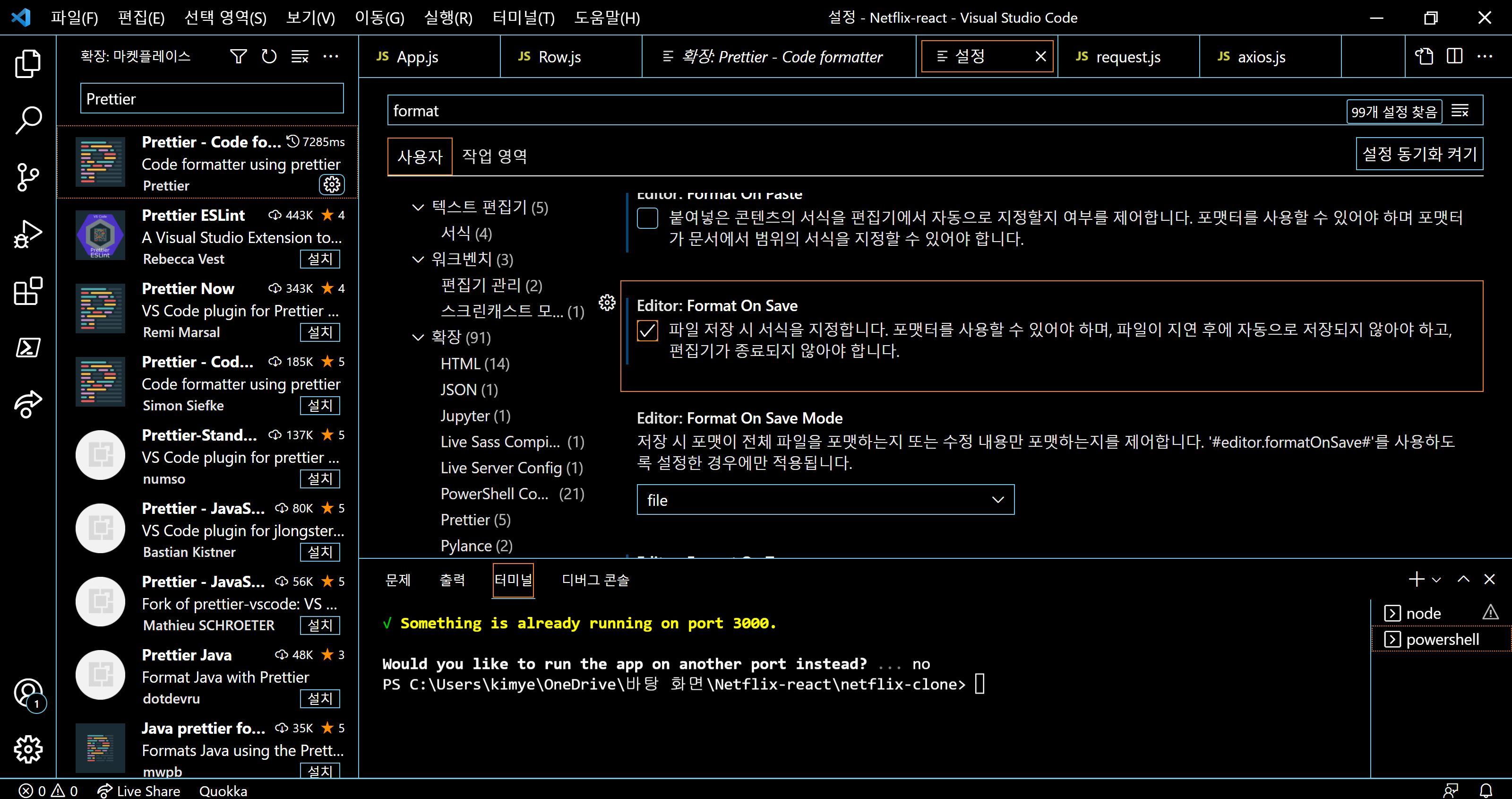Uncheck Editor: Format On Save checkbox

647,330
